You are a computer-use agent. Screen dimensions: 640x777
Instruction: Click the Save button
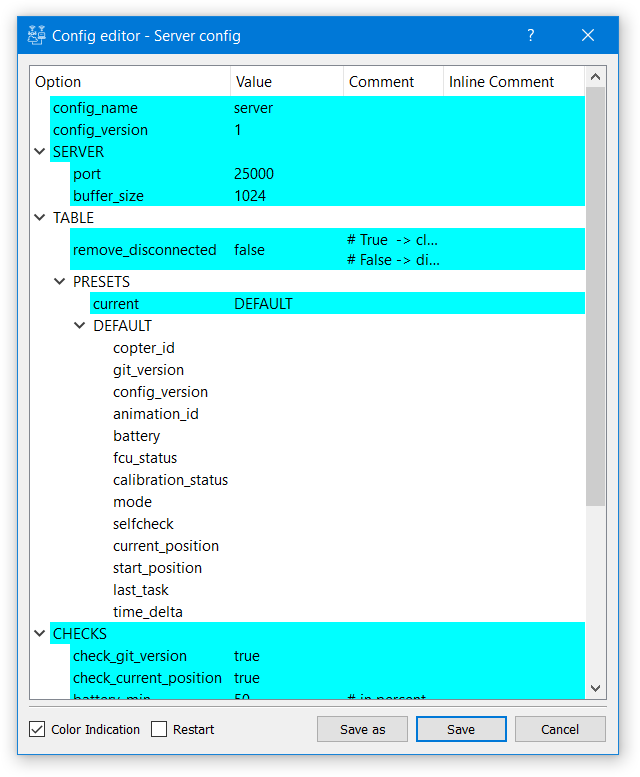pos(461,729)
